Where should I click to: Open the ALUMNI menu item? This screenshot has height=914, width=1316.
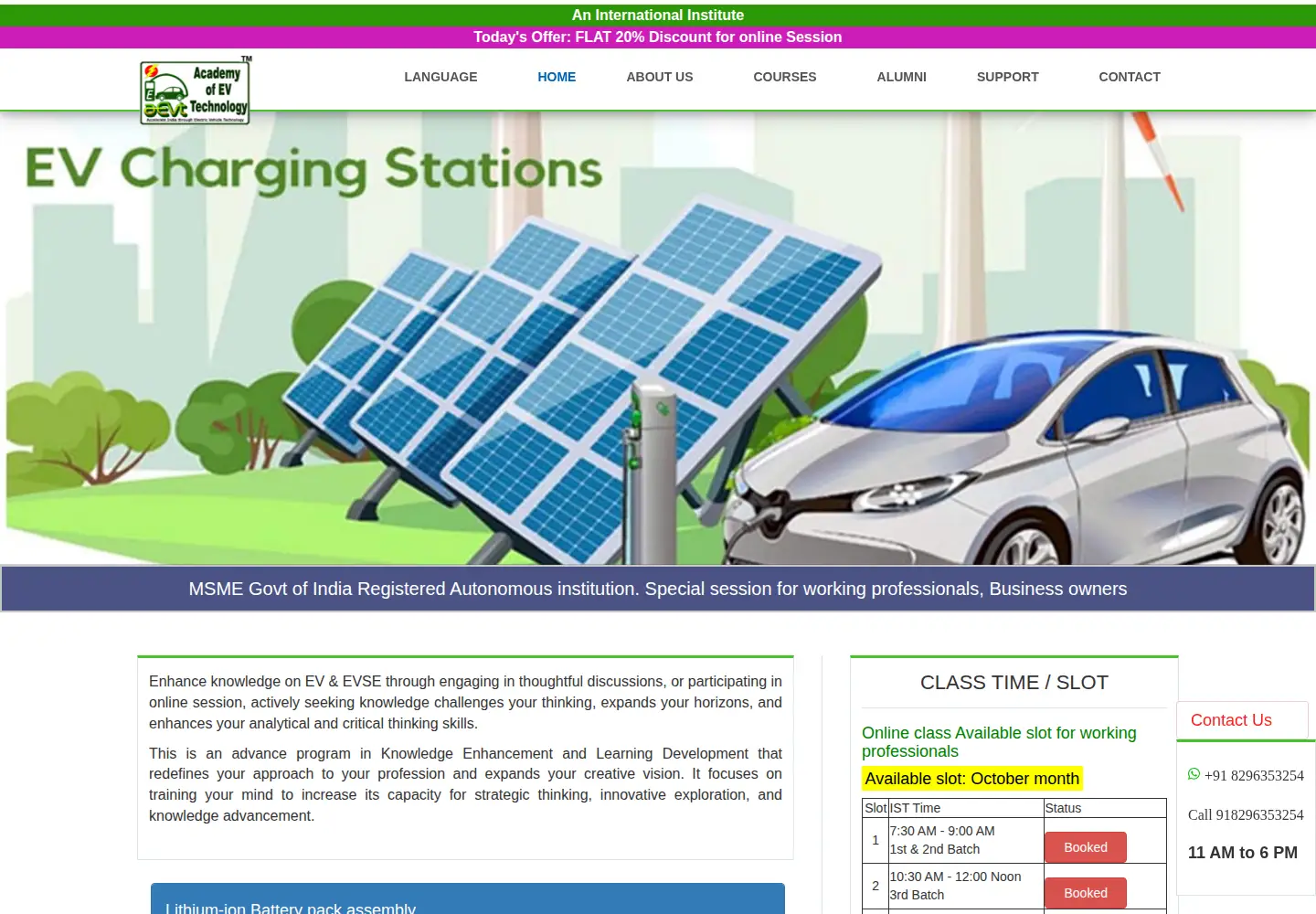pos(902,77)
